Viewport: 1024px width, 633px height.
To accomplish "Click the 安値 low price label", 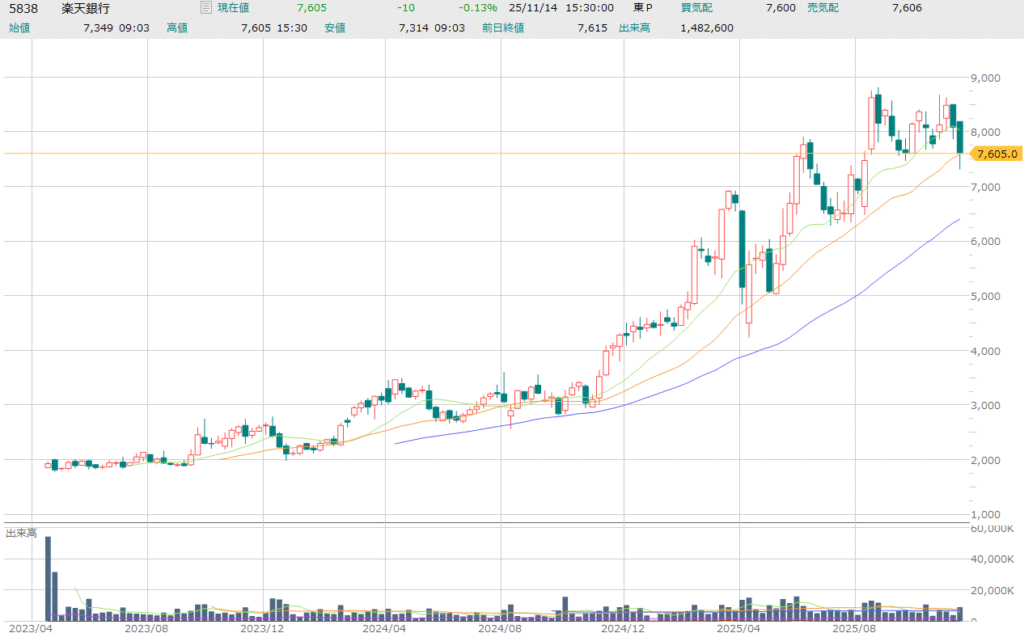I will point(335,27).
